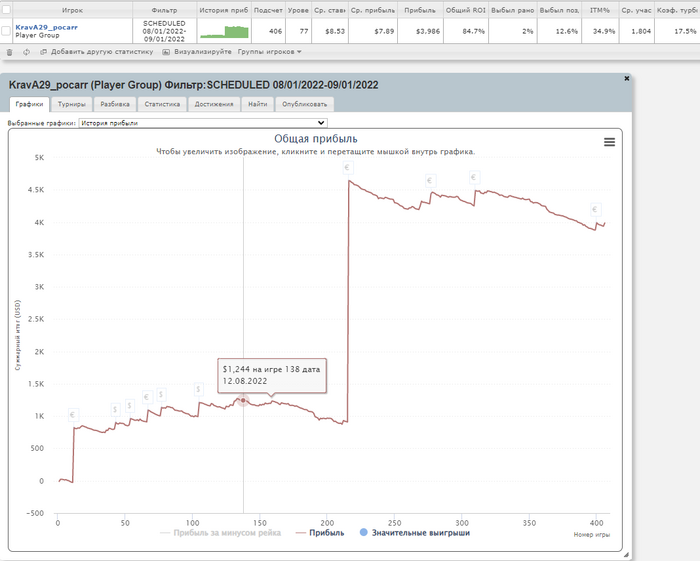
Task: Switch to the 'Достижения' tab
Action: pos(214,104)
